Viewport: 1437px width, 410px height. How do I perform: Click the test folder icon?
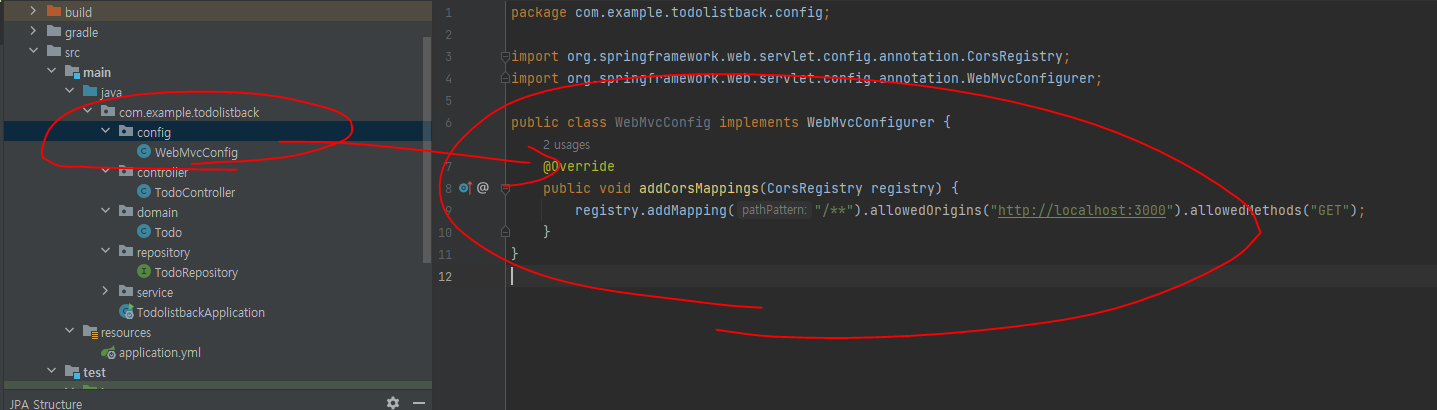(71, 372)
